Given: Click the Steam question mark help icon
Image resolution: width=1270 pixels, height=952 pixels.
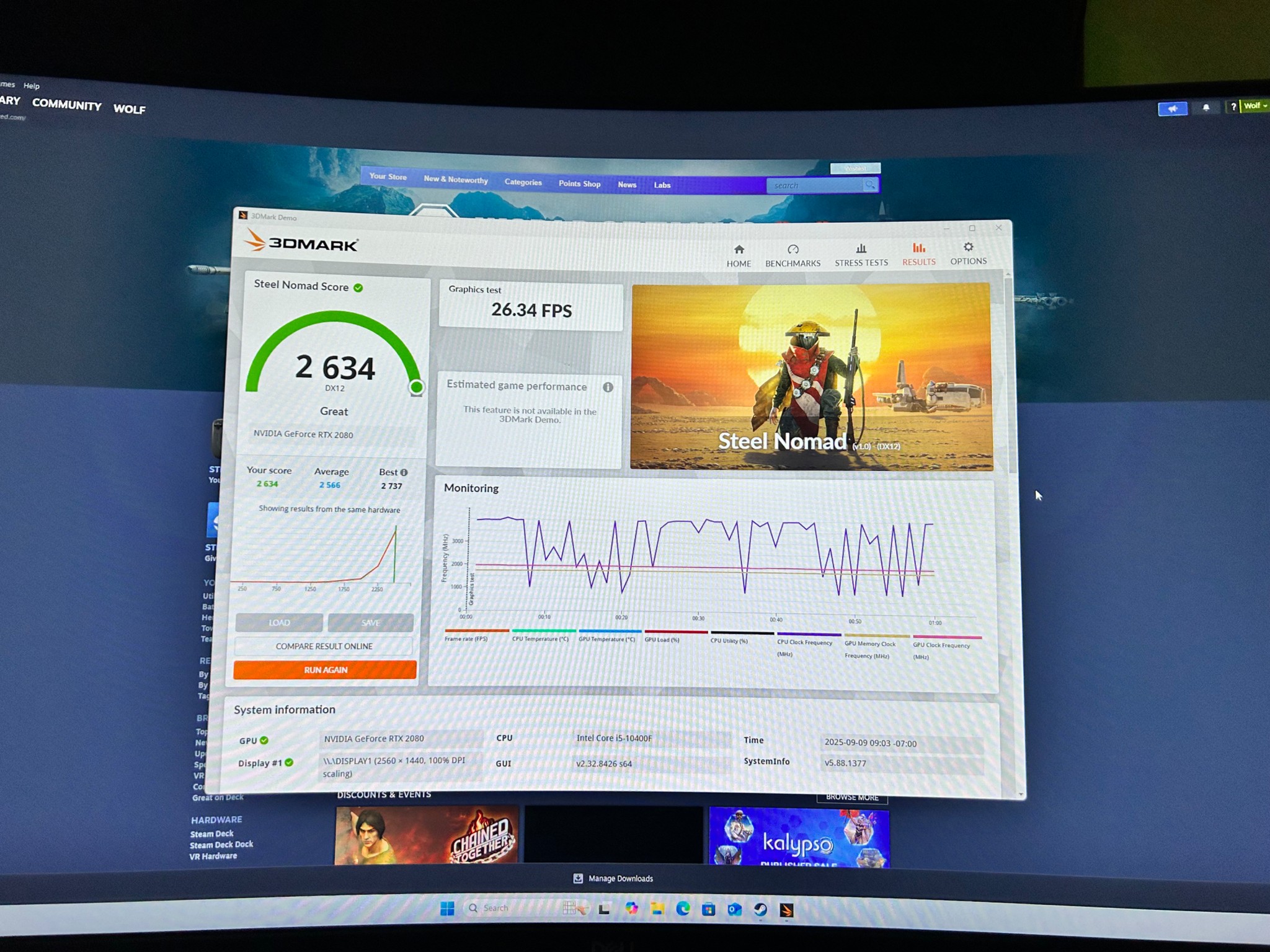Looking at the screenshot, I should (1233, 107).
